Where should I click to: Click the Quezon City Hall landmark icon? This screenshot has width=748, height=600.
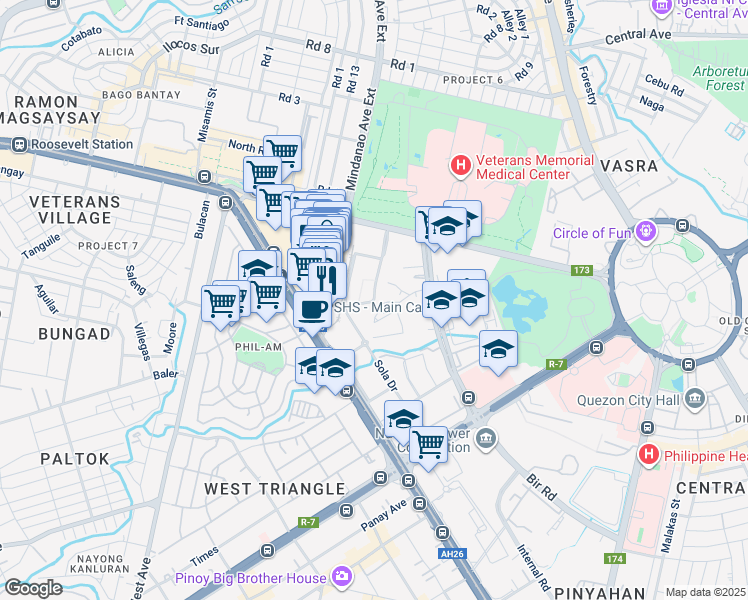(x=695, y=399)
